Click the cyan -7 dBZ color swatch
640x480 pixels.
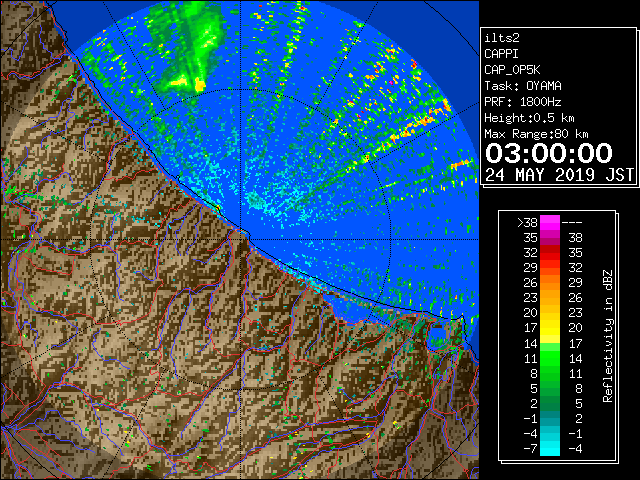[x=550, y=448]
